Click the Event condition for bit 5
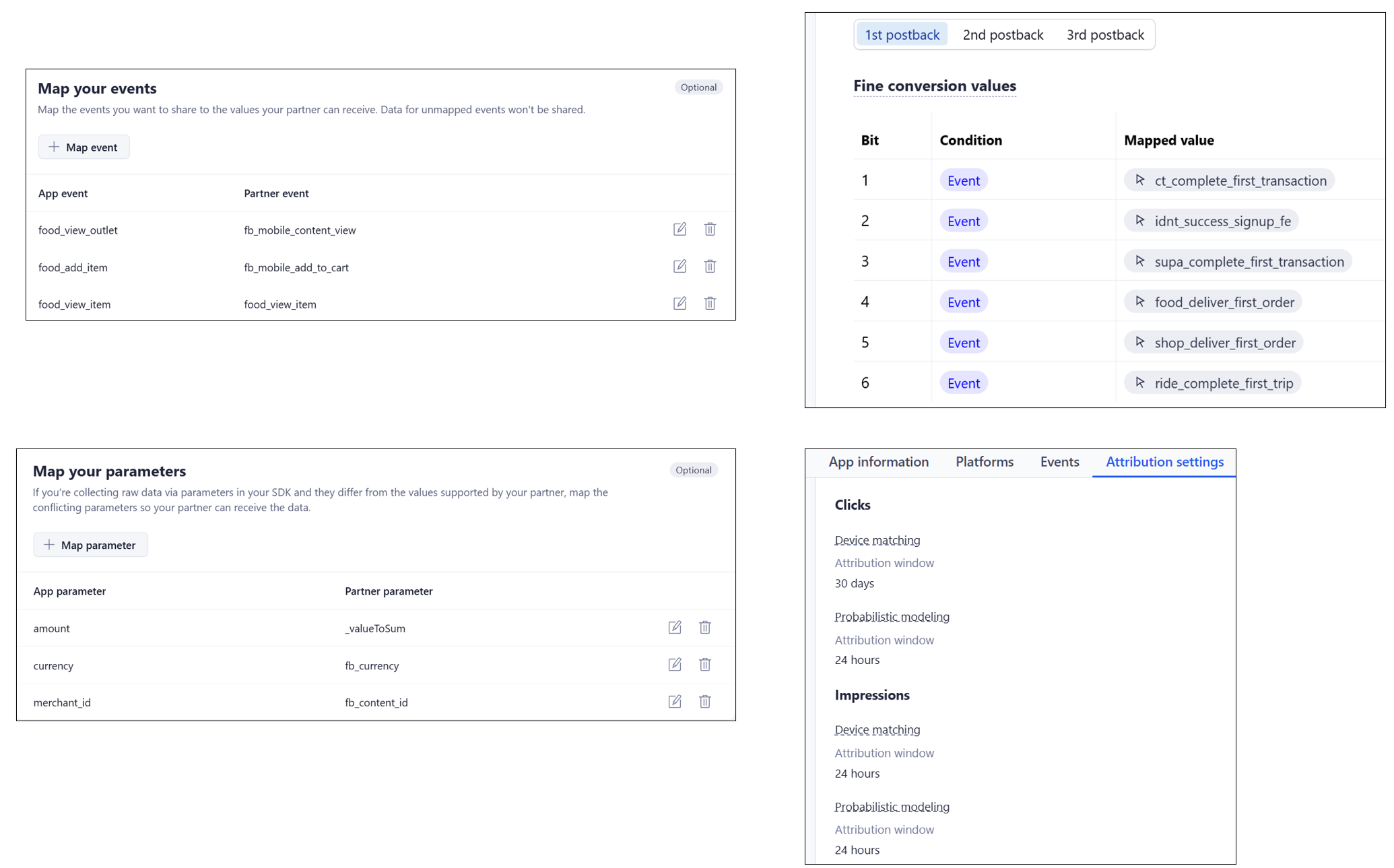 (x=963, y=342)
